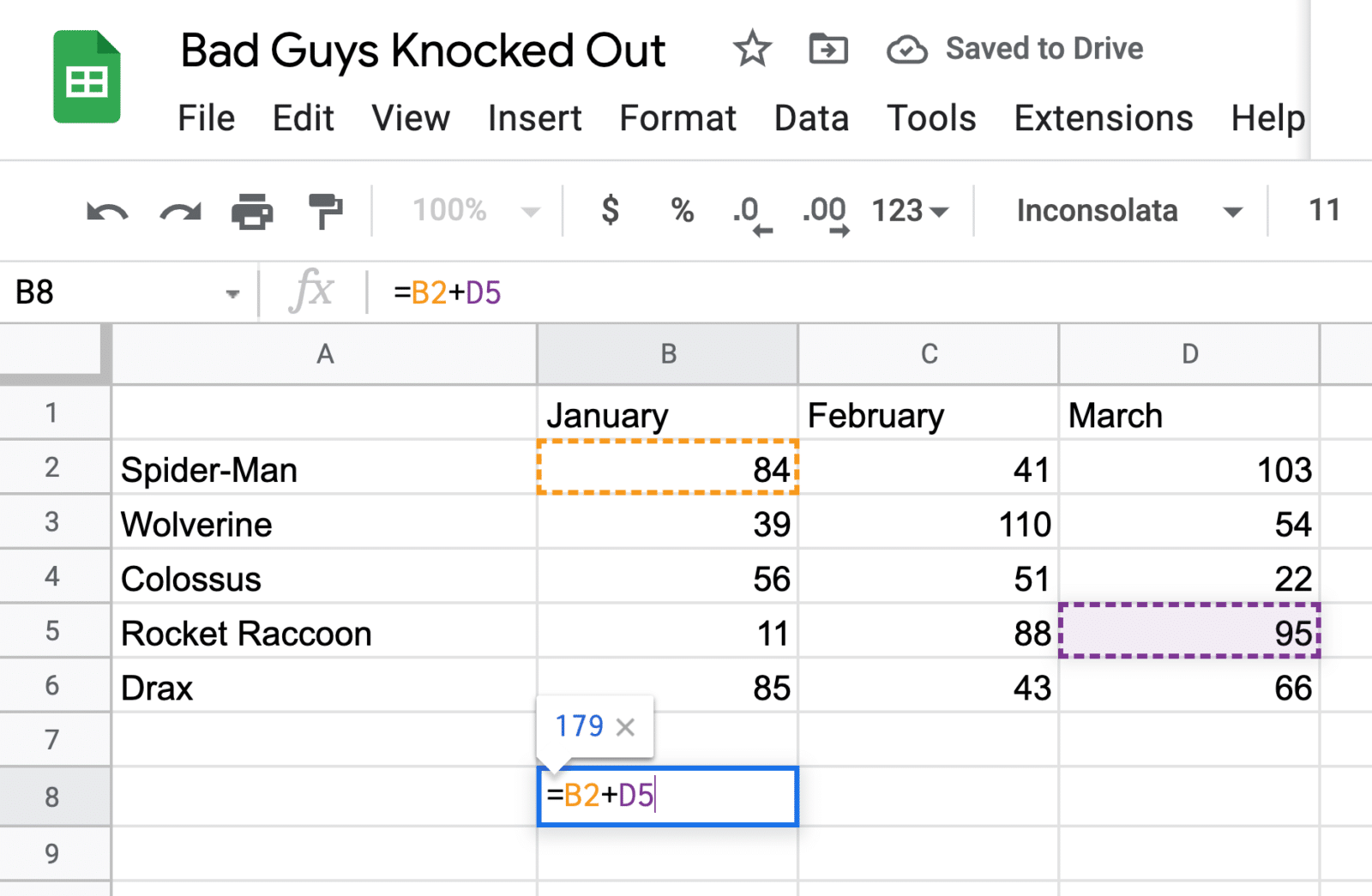The image size is (1372, 896).
Task: Print the spreadsheet
Action: (252, 211)
